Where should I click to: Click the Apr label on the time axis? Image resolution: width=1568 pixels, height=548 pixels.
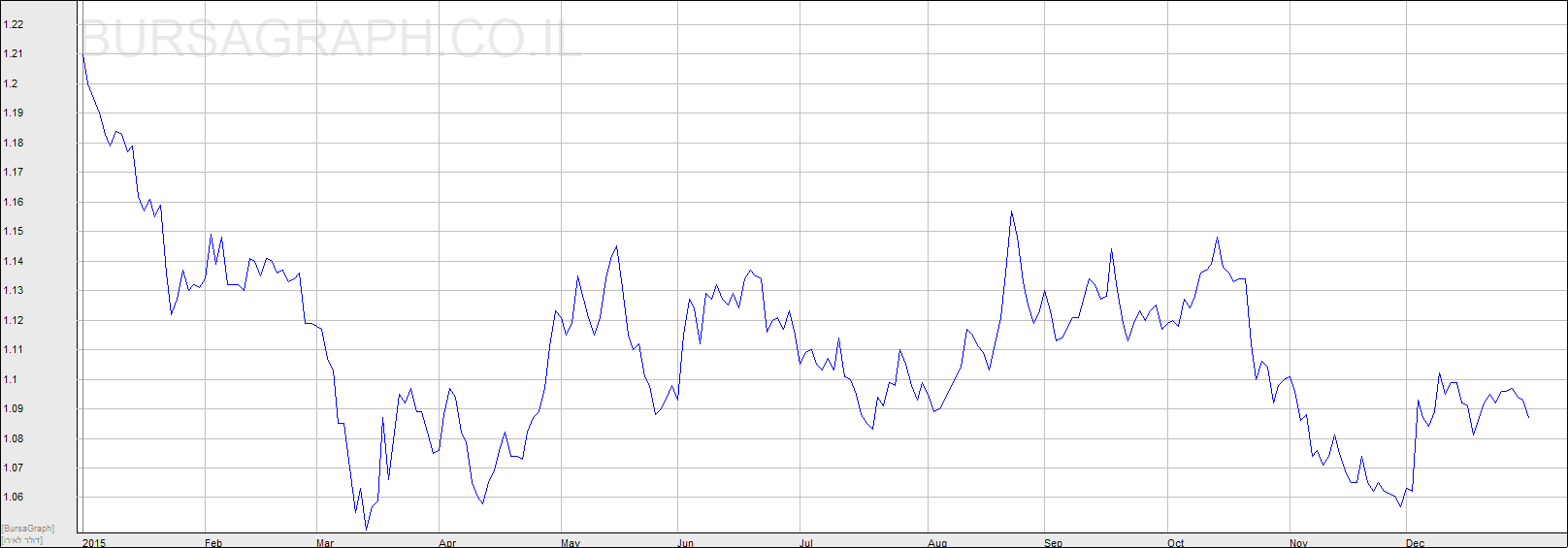pyautogui.click(x=447, y=543)
